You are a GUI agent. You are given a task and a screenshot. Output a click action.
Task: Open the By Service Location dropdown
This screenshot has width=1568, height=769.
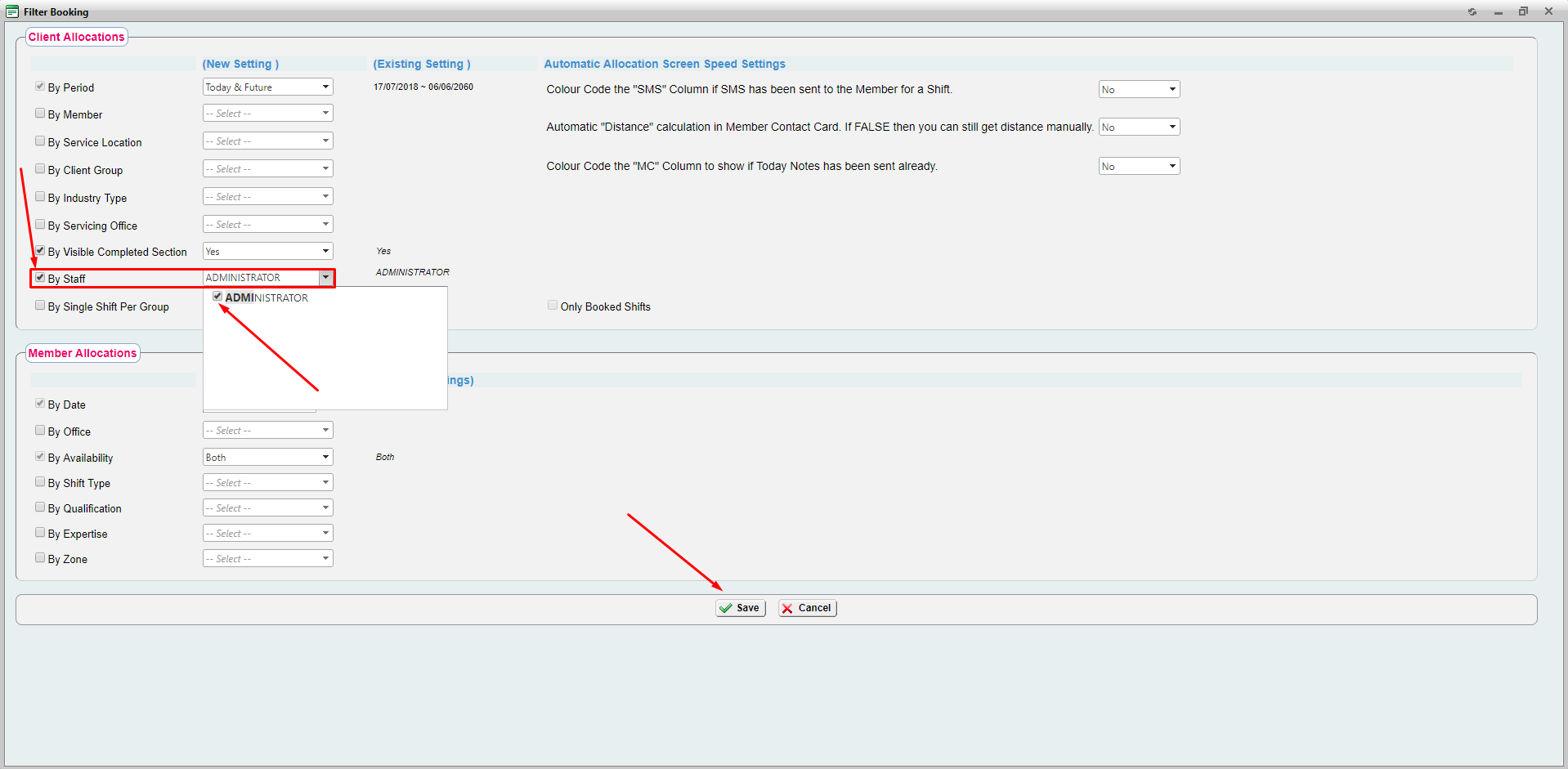click(268, 141)
